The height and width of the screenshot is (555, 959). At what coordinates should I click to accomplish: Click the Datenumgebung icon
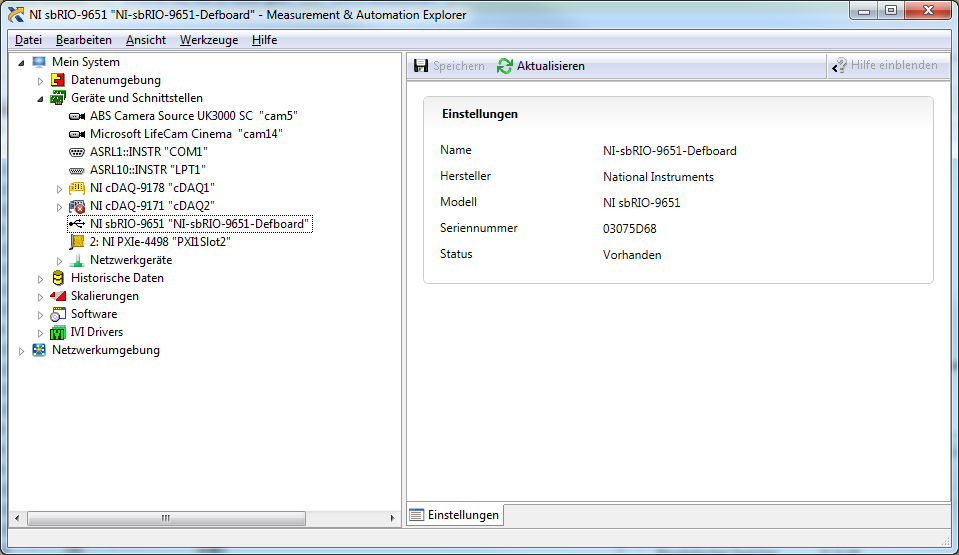pyautogui.click(x=57, y=80)
